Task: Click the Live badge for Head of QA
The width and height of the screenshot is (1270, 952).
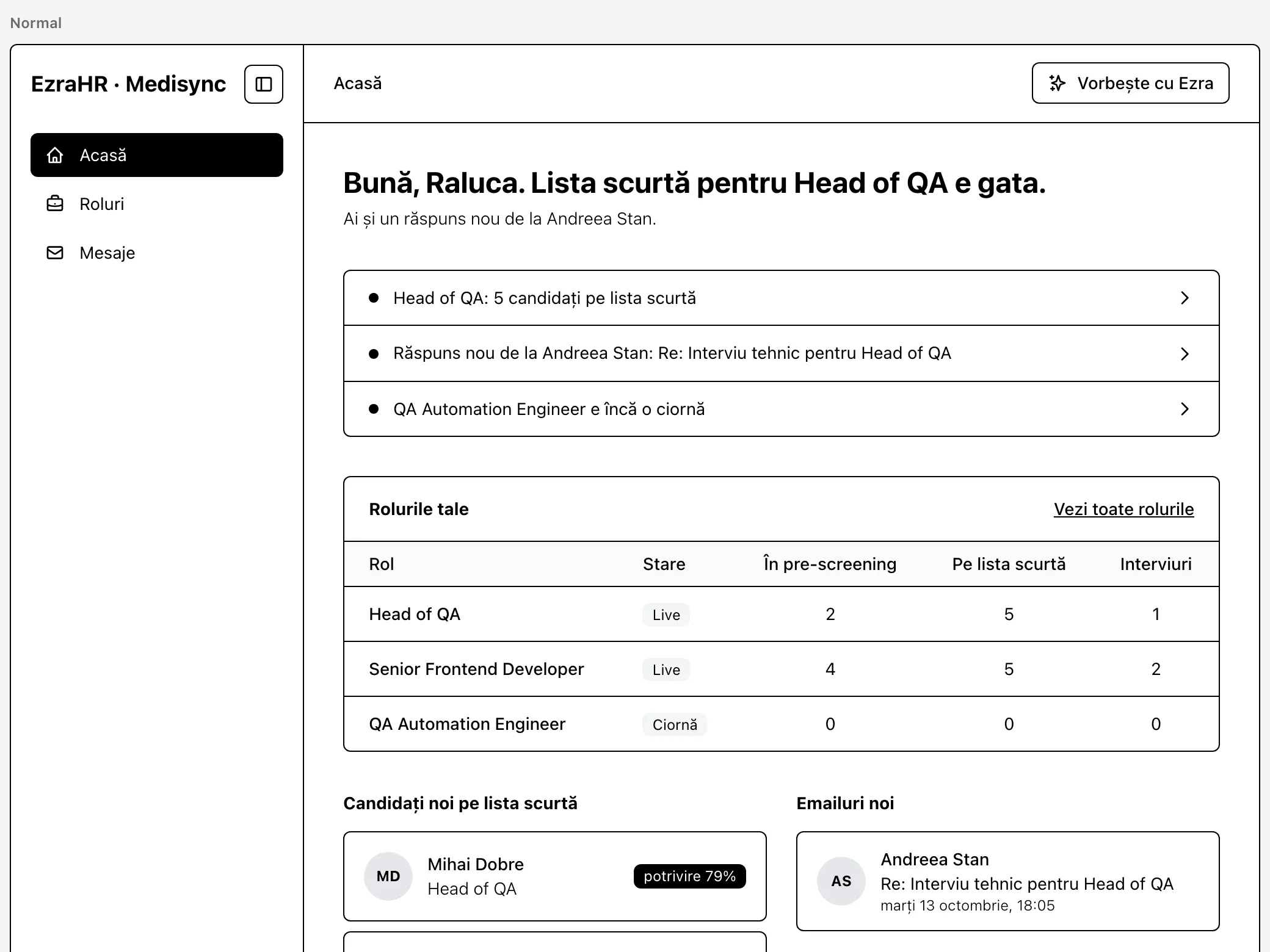Action: pyautogui.click(x=666, y=615)
